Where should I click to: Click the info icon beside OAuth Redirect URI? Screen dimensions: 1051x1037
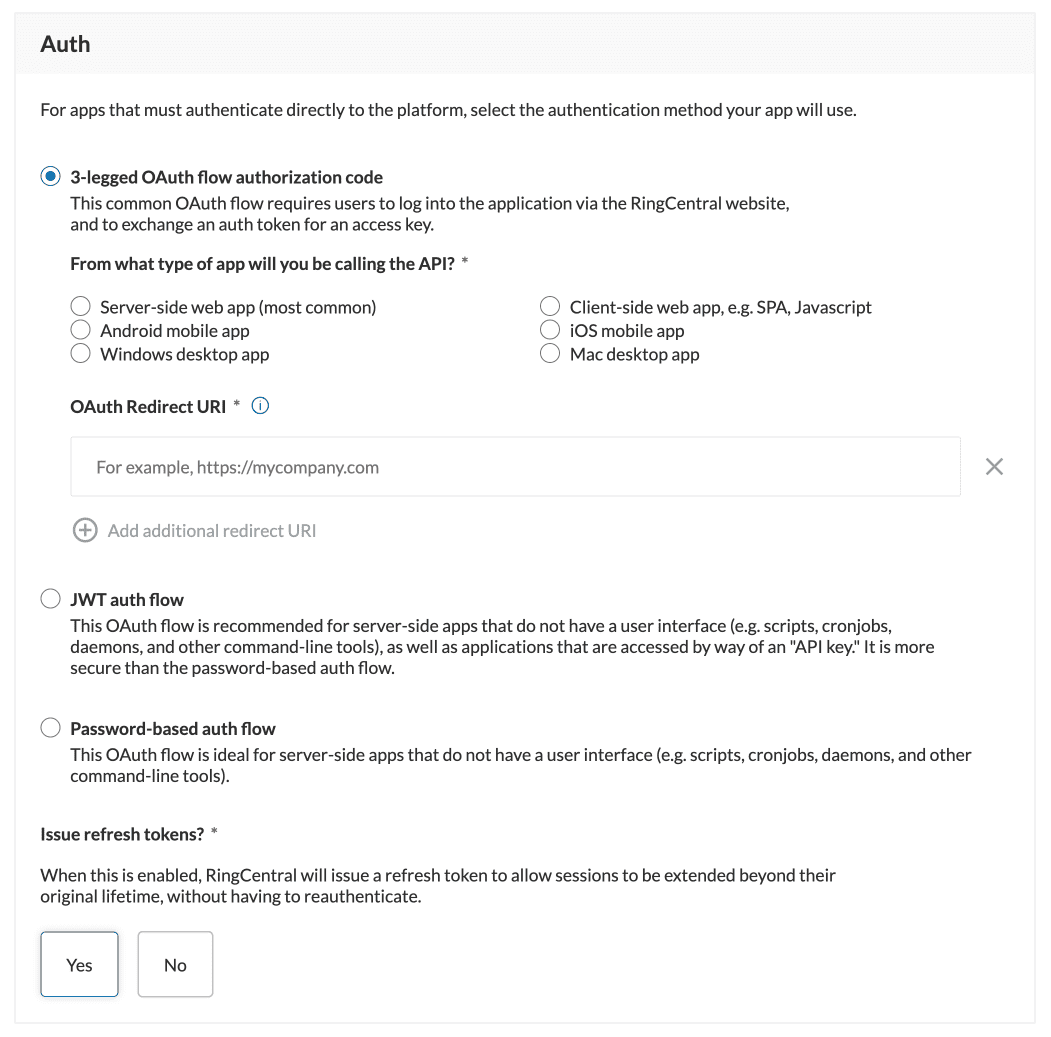pyautogui.click(x=261, y=406)
